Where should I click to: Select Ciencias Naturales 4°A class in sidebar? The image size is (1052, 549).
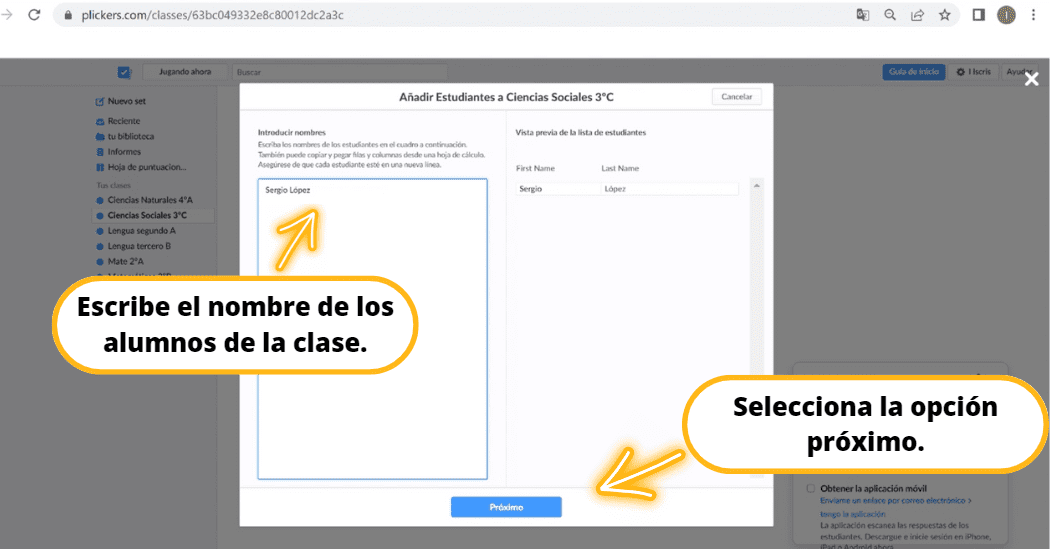pos(149,200)
